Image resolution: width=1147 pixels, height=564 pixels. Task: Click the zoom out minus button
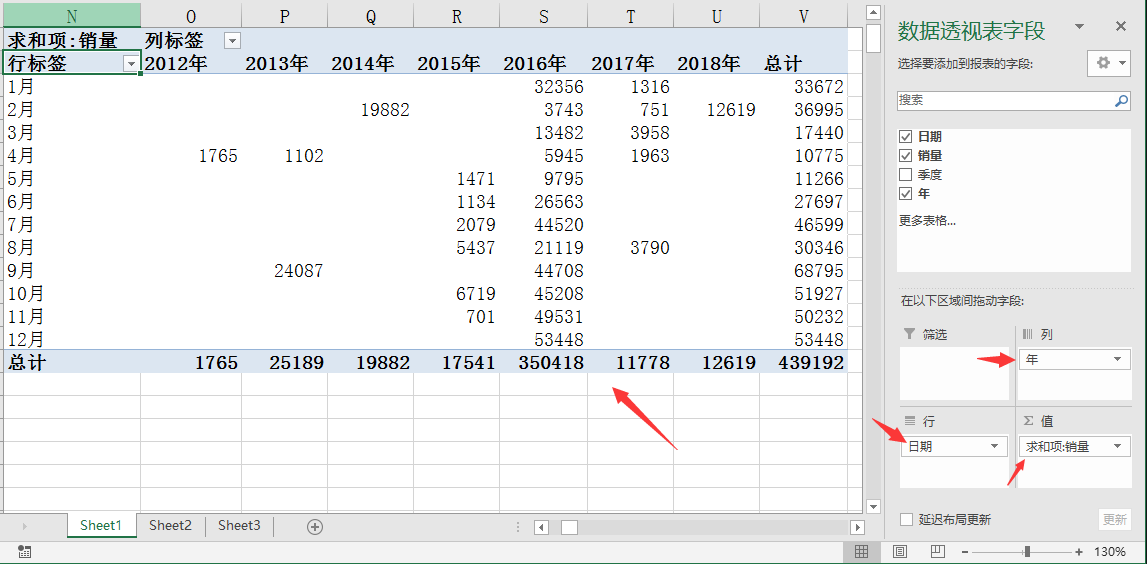click(x=966, y=552)
